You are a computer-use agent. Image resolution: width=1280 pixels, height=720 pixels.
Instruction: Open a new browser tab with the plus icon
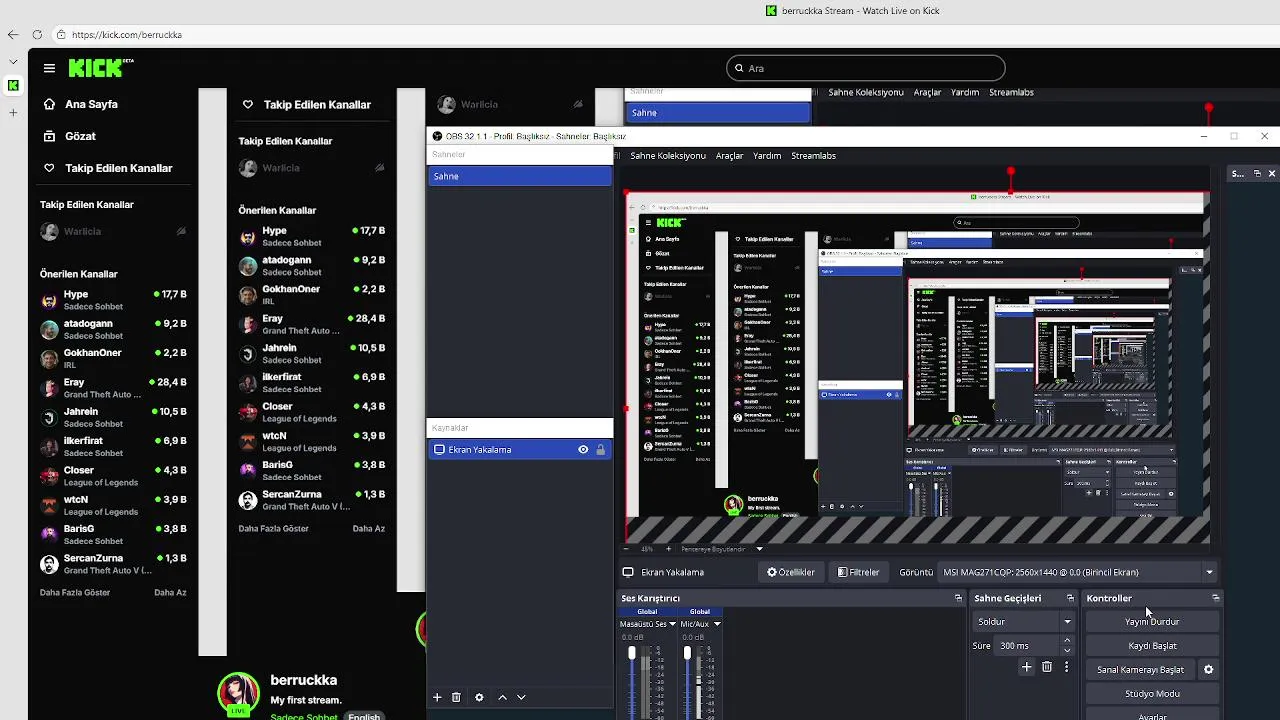tap(12, 112)
